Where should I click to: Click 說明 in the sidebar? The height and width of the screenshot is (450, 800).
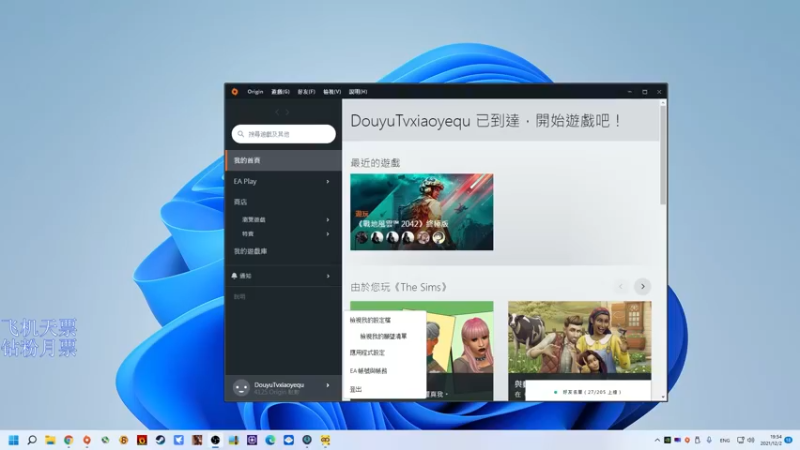pyautogui.click(x=239, y=296)
